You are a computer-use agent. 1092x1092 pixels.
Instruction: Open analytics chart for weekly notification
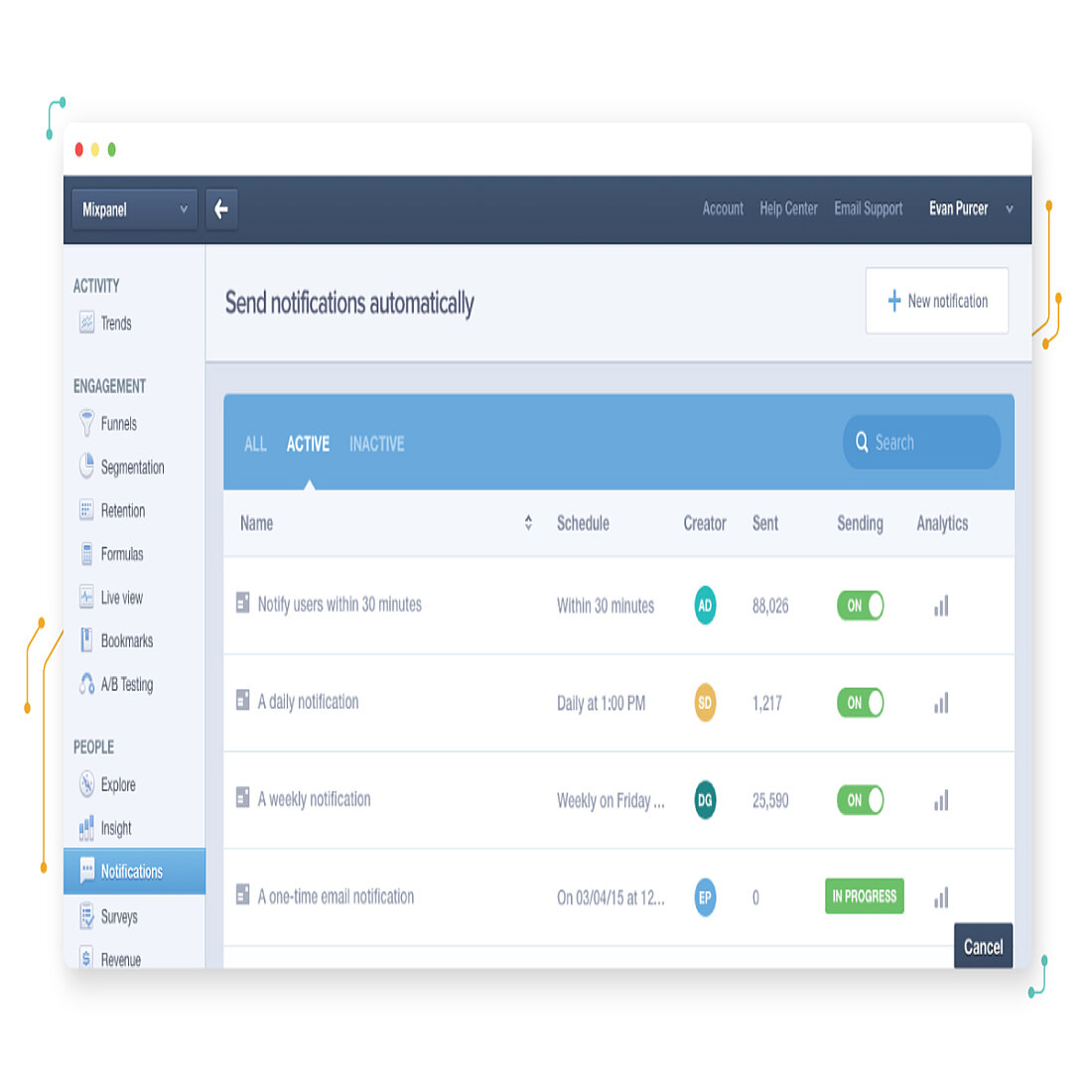tap(940, 800)
